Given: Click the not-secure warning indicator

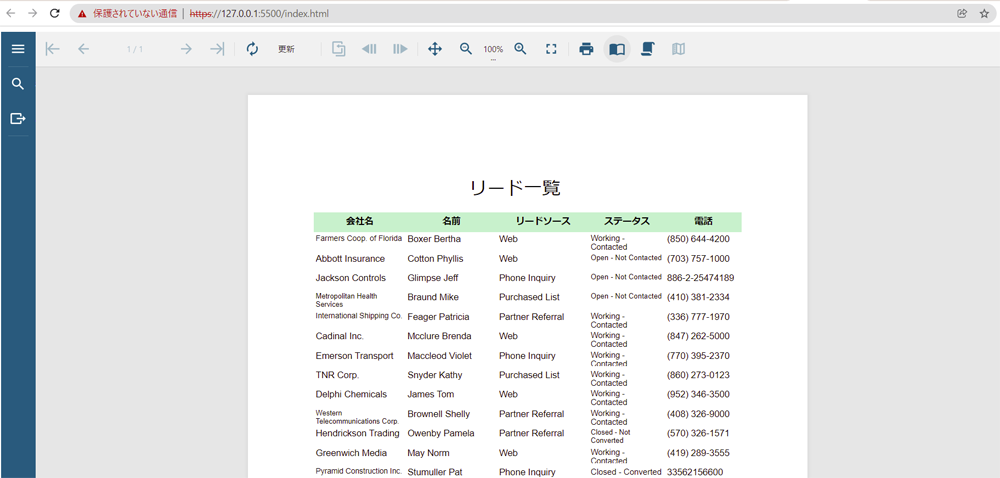Looking at the screenshot, I should pos(127,13).
